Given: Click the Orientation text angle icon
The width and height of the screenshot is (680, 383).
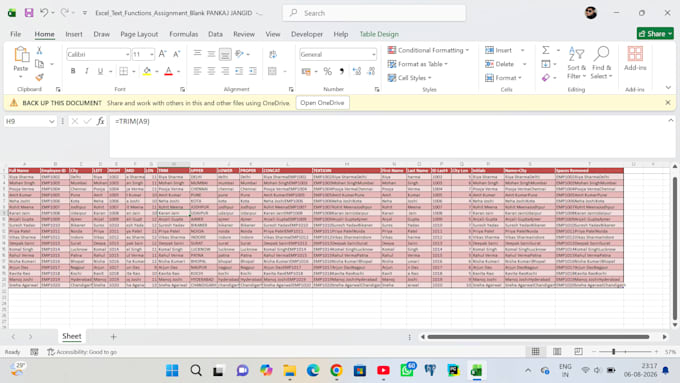Looking at the screenshot, I should point(239,54).
